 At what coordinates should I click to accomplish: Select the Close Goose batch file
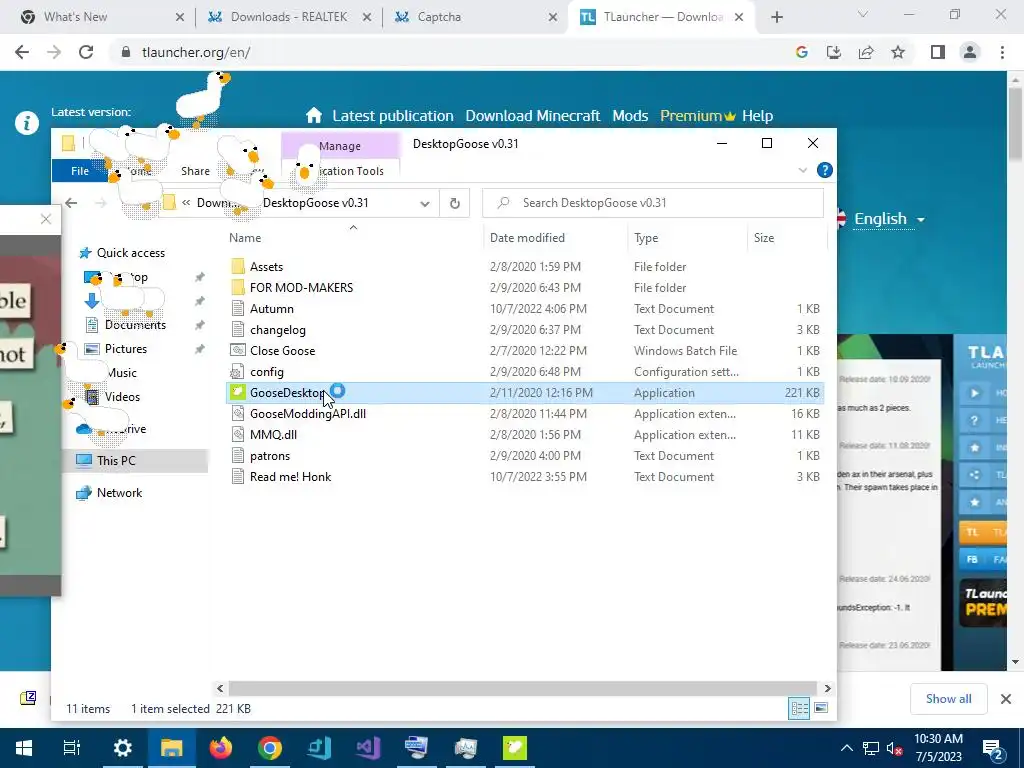pos(282,351)
